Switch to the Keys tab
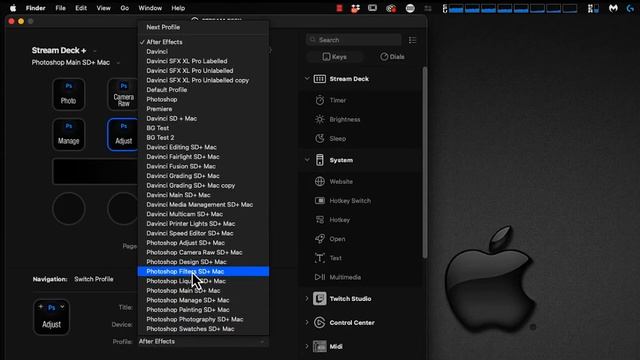Screen dimensions: 640x360 tap(334, 57)
